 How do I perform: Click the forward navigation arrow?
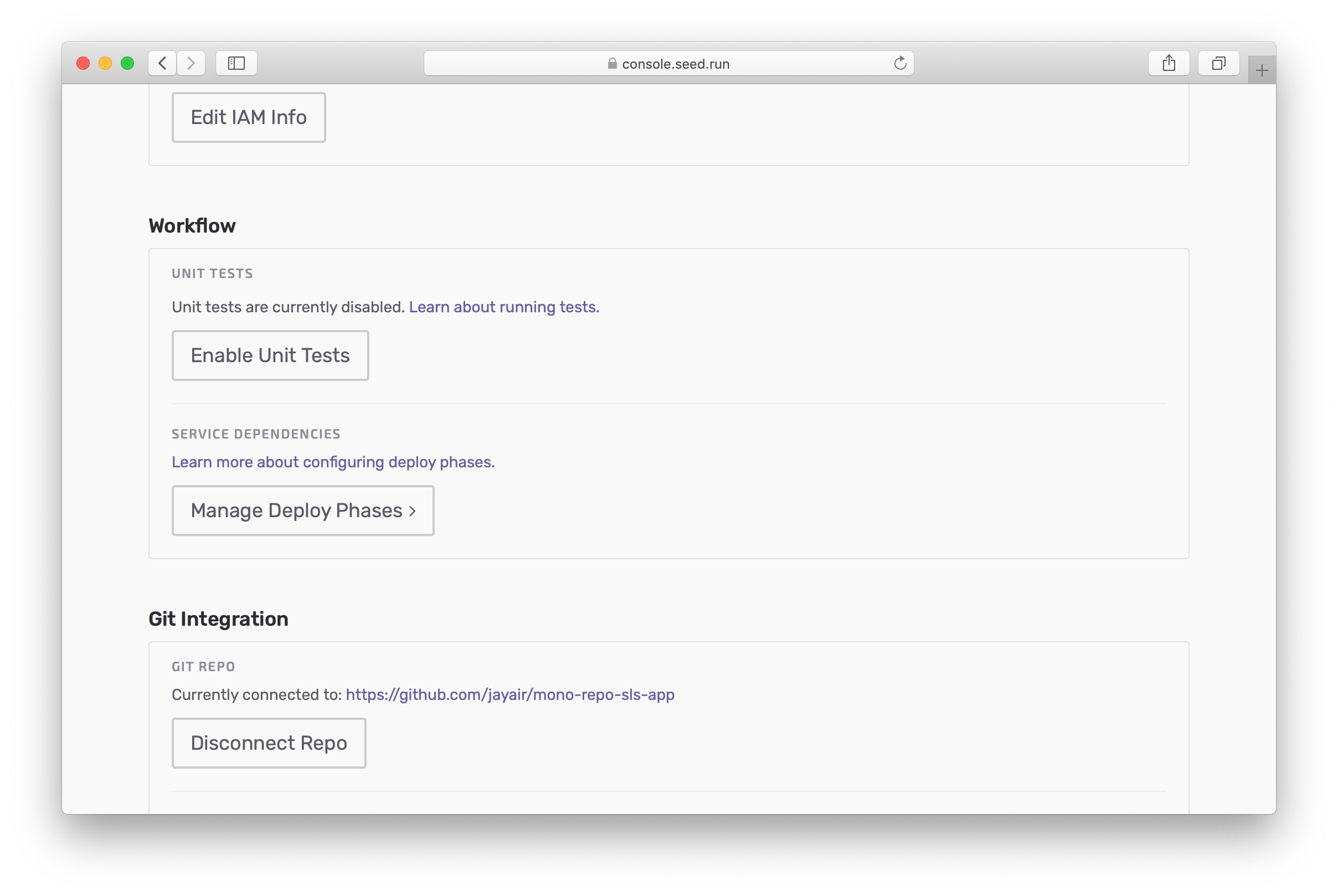pos(191,63)
